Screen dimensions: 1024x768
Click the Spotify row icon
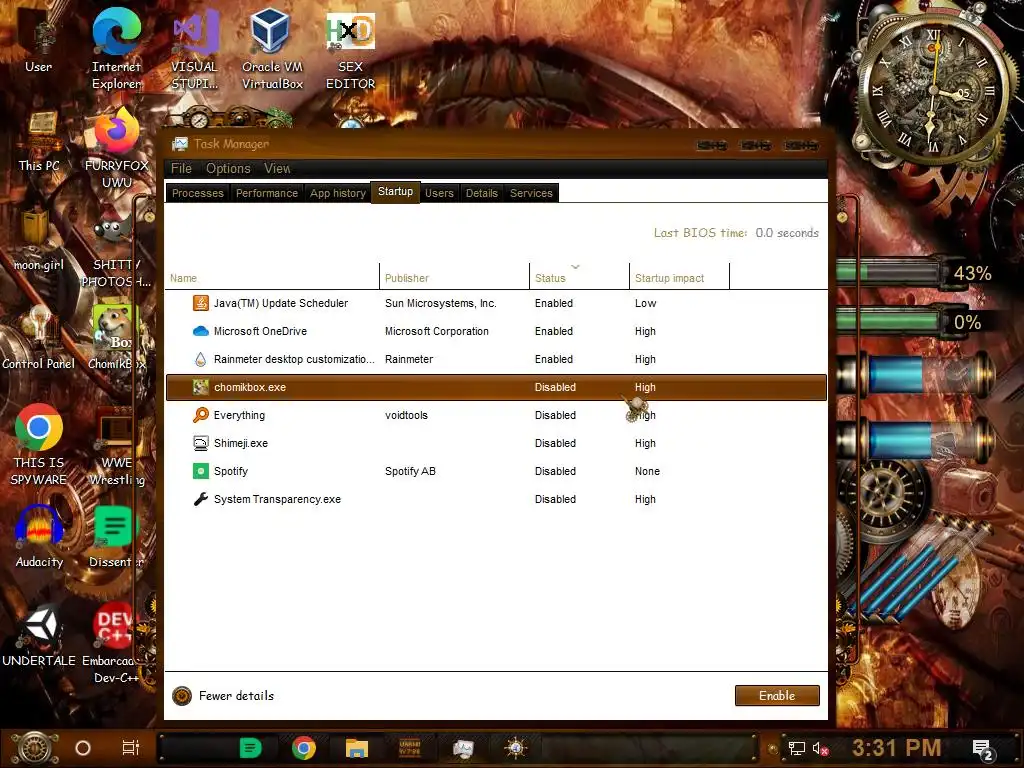point(200,471)
